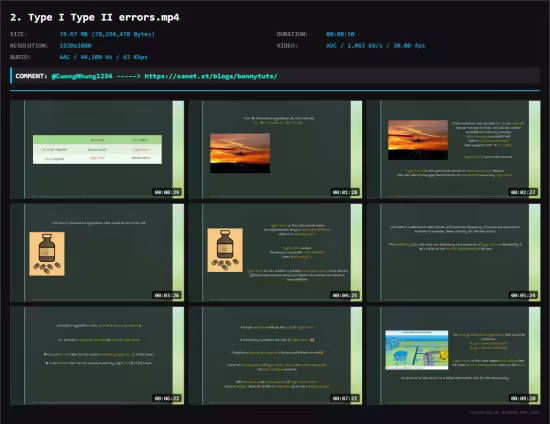The width and height of the screenshot is (550, 424).
Task: Click the medicine bottle icon in fourth frame
Action: point(47,254)
